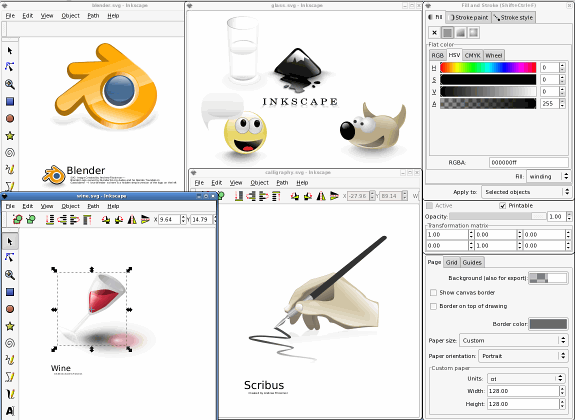575x420 pixels.
Task: Select the Text tool in wine window
Action: [10, 411]
